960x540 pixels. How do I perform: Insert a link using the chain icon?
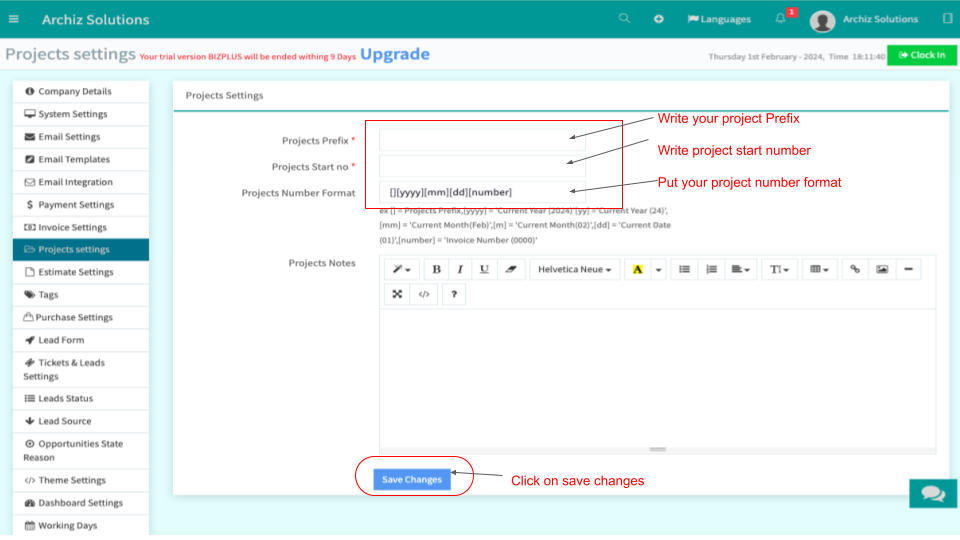coord(855,269)
